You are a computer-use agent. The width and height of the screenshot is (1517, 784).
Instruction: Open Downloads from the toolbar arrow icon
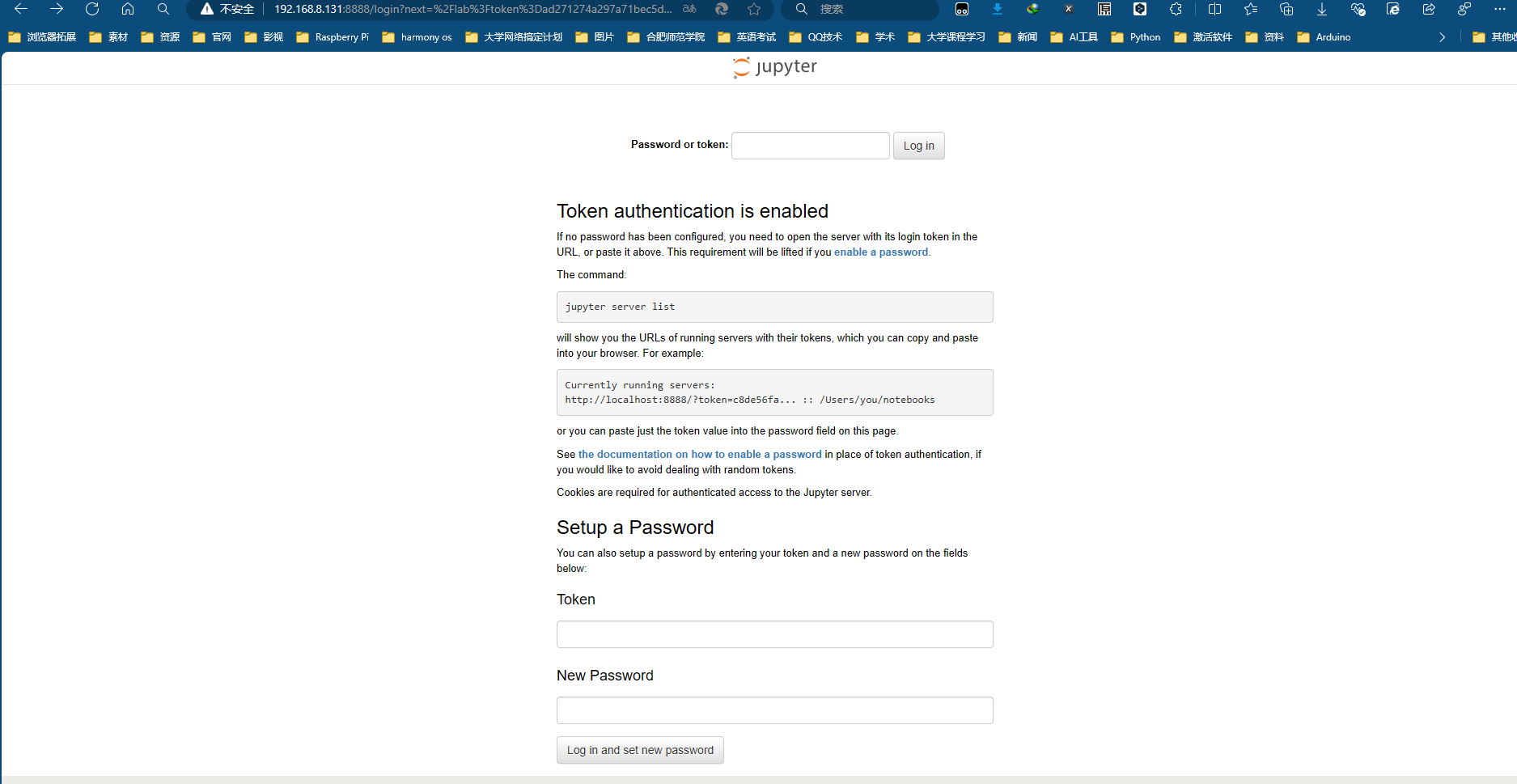1321,9
